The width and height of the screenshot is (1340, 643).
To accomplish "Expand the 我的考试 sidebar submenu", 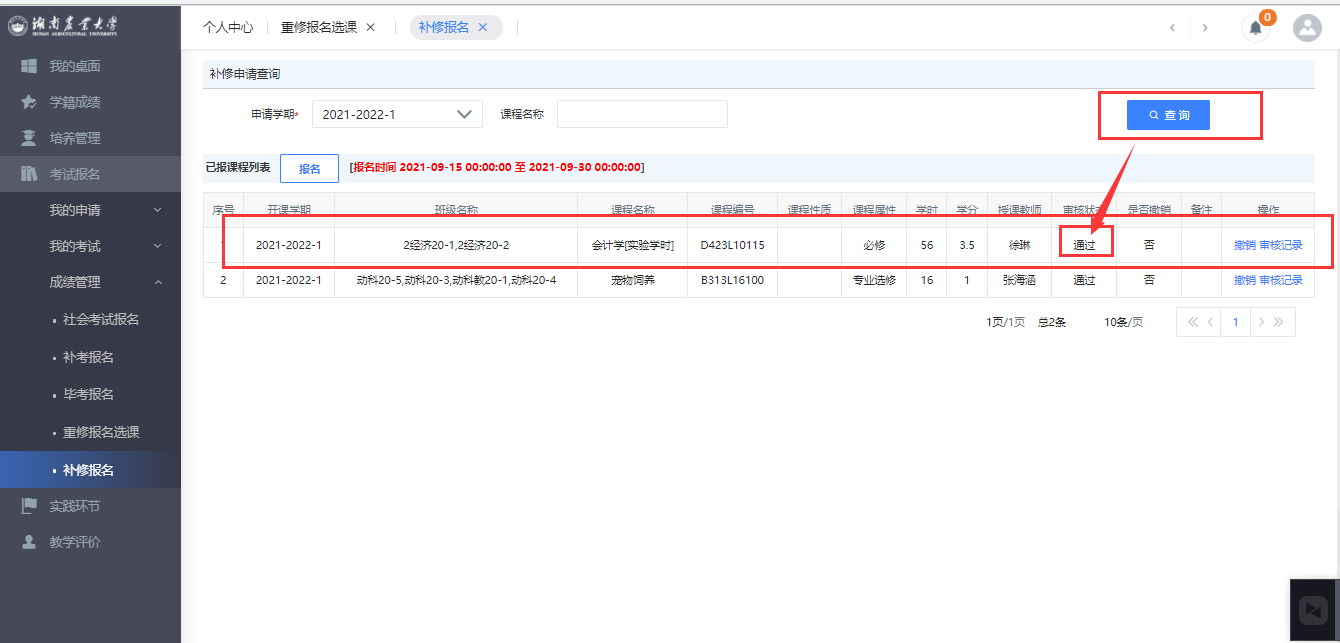I will click(x=157, y=246).
